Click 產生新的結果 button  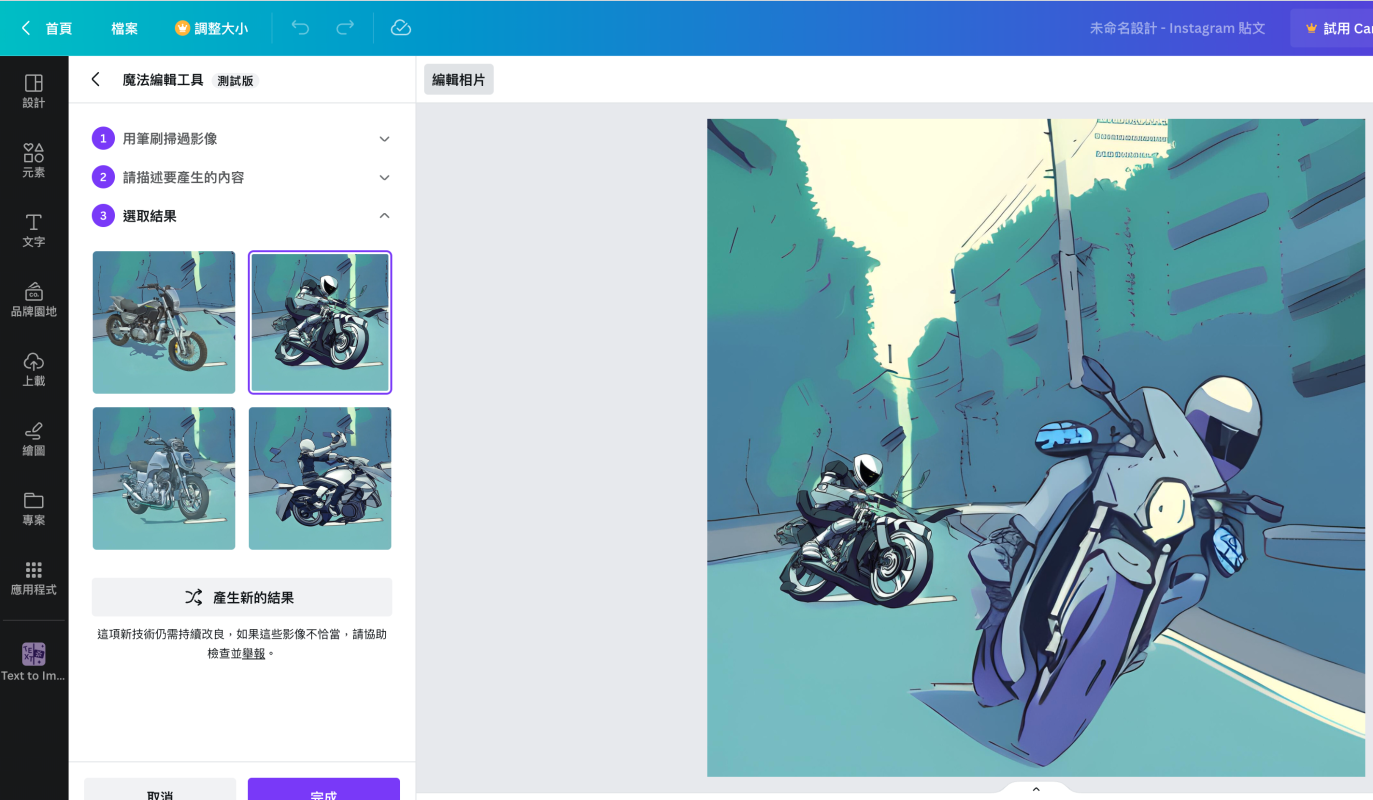pos(241,597)
